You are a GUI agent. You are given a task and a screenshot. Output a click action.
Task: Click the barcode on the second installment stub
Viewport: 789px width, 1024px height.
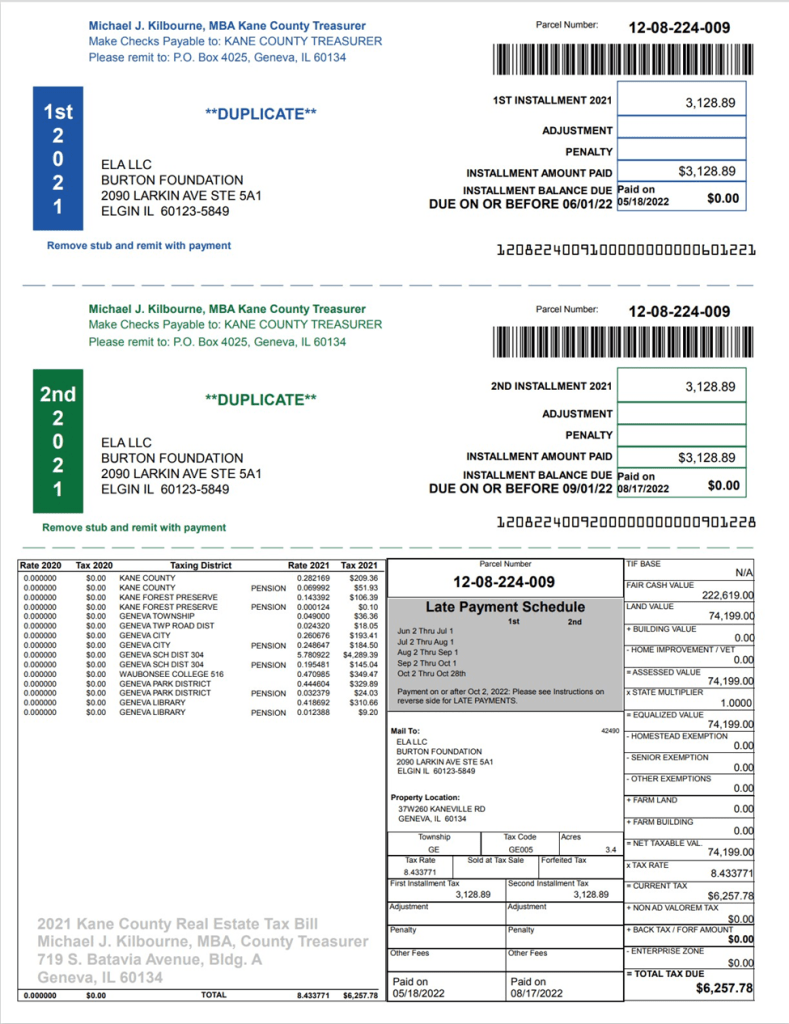tap(619, 343)
